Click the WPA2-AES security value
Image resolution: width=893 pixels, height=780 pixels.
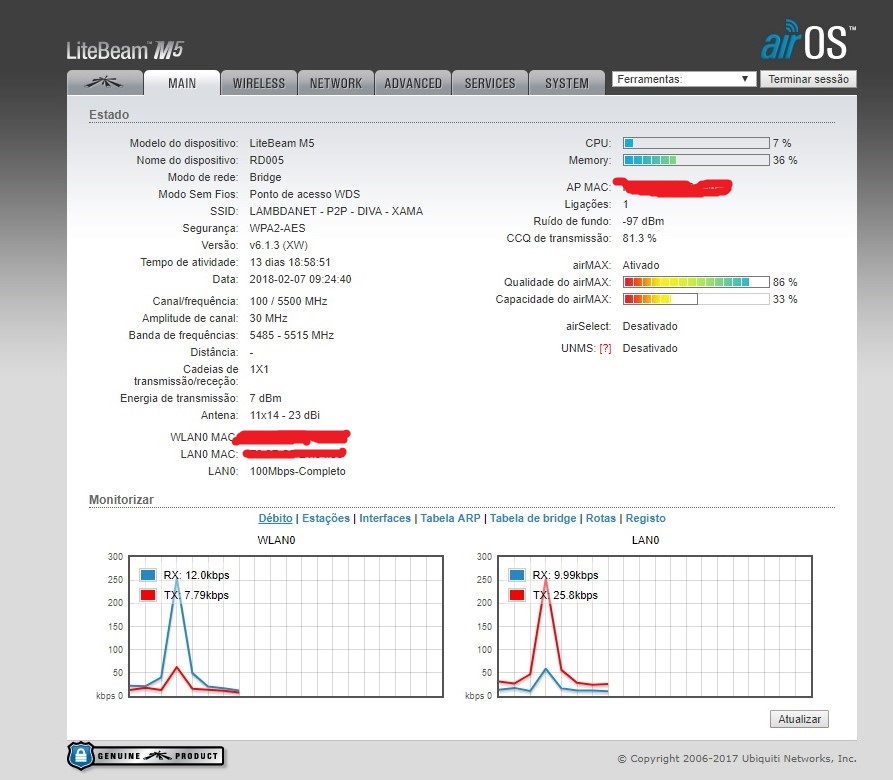click(x=277, y=228)
